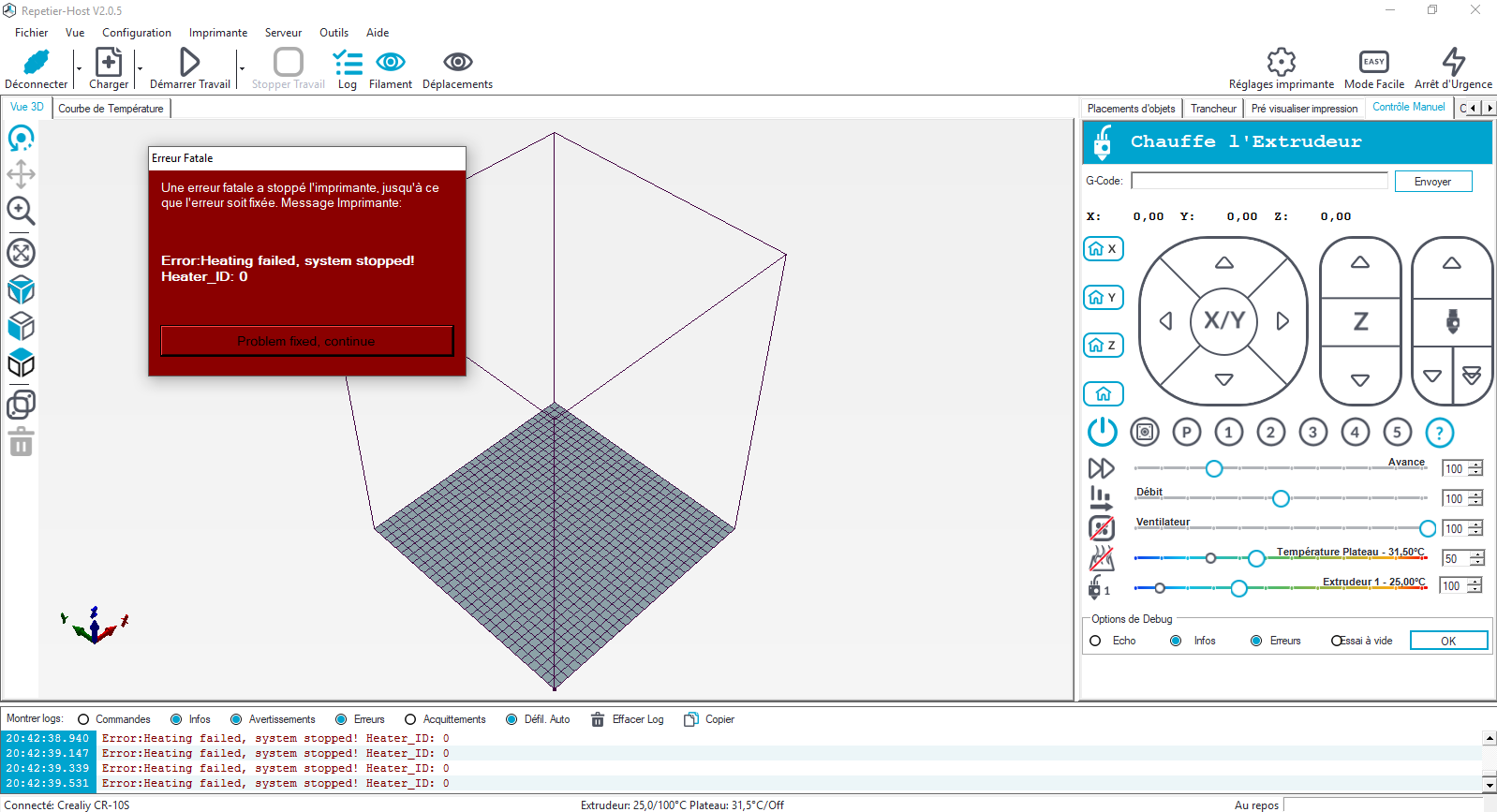This screenshot has width=1497, height=812.
Task: Expand the Charger dropdown arrow
Action: pos(140,68)
